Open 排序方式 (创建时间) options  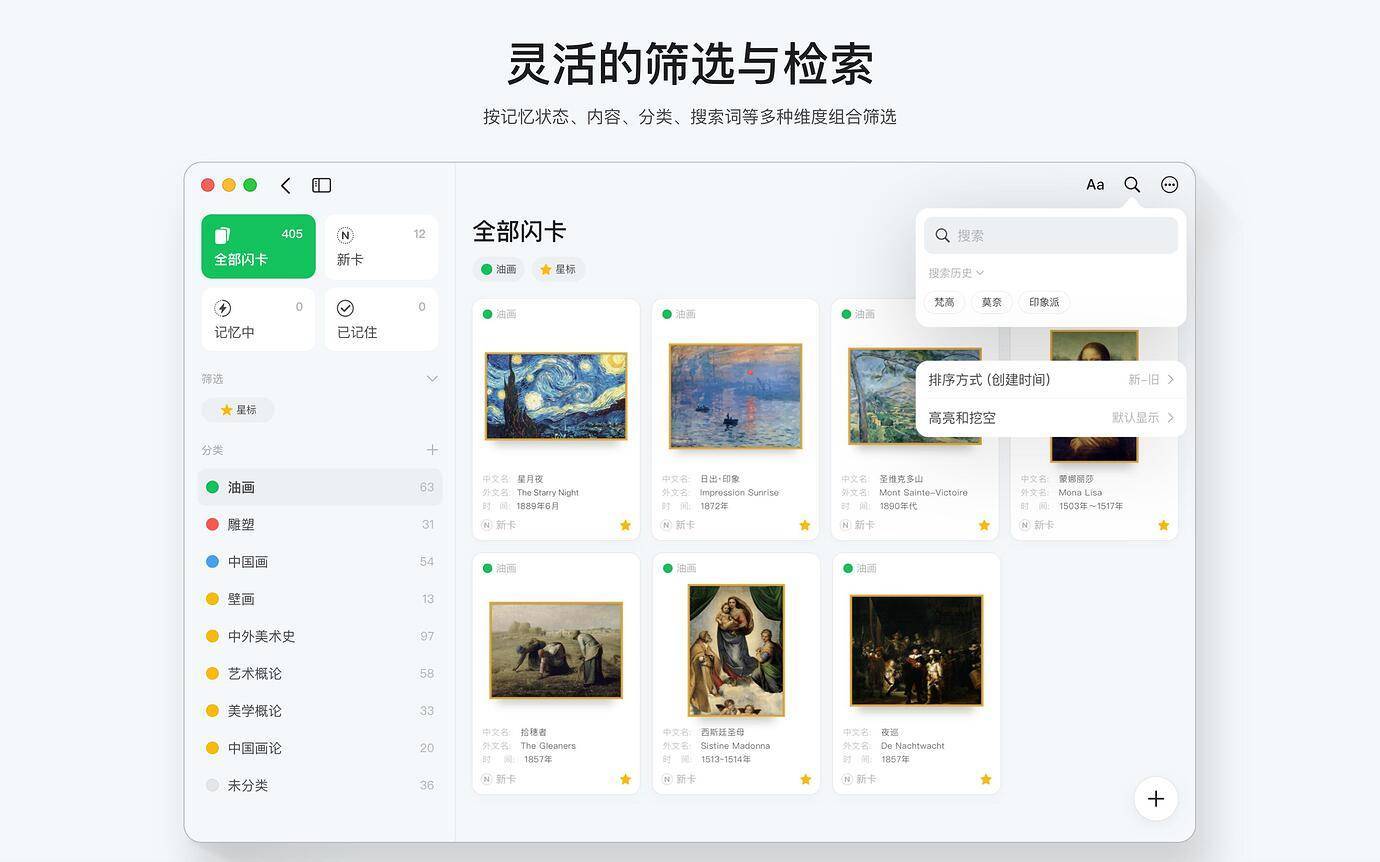point(1051,380)
